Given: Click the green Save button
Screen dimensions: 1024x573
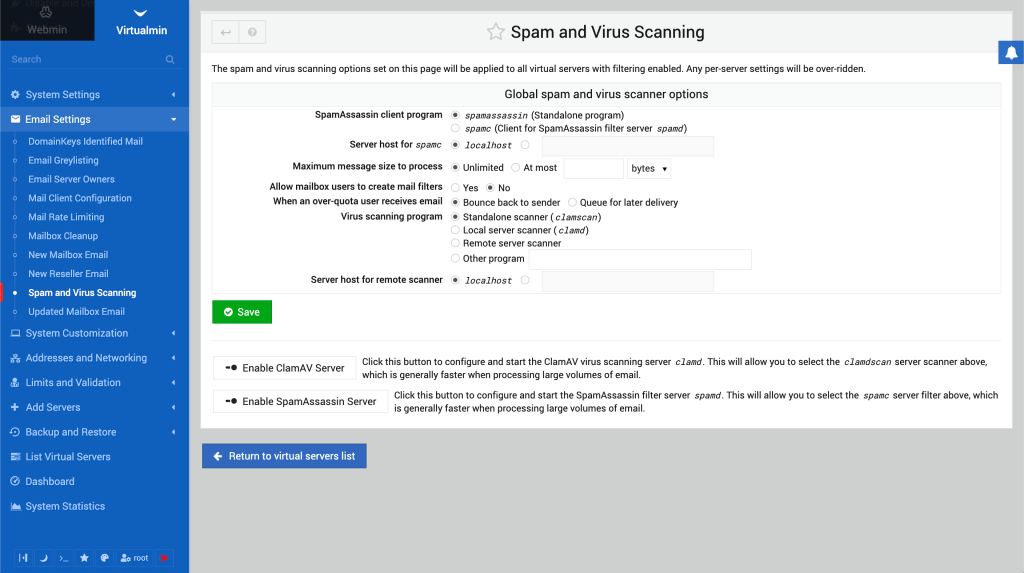Looking at the screenshot, I should (242, 312).
